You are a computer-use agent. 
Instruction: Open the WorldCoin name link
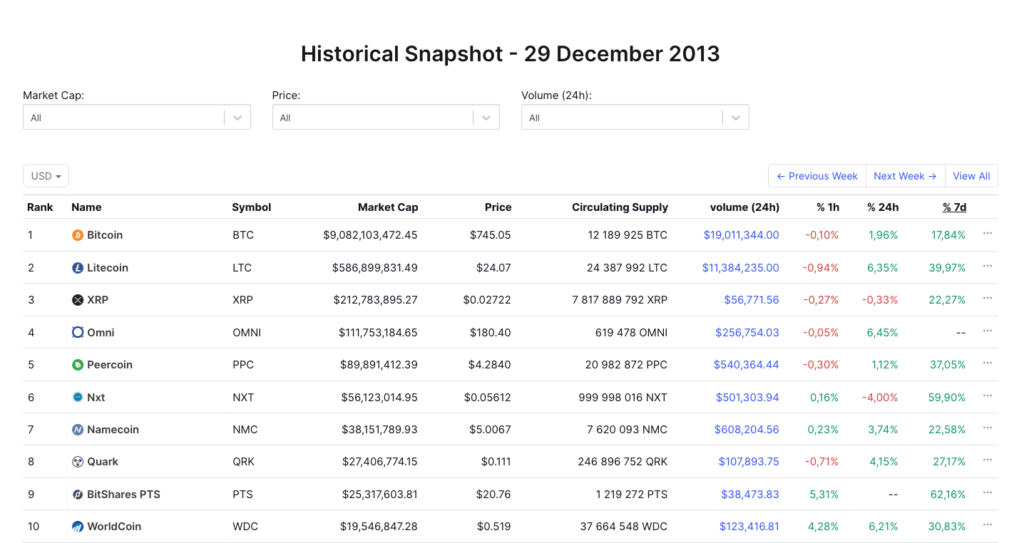(114, 527)
